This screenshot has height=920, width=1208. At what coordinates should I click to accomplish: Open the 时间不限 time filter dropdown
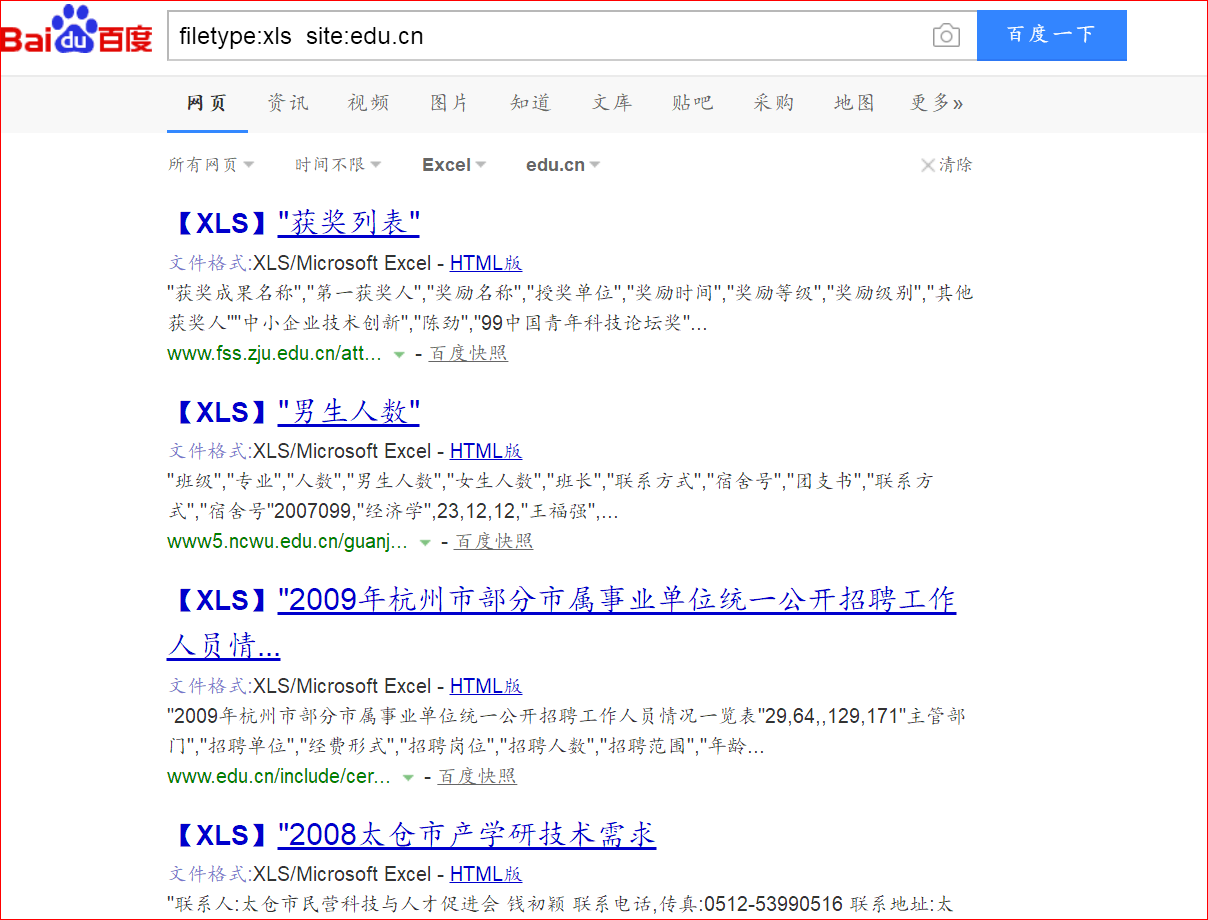tap(338, 165)
